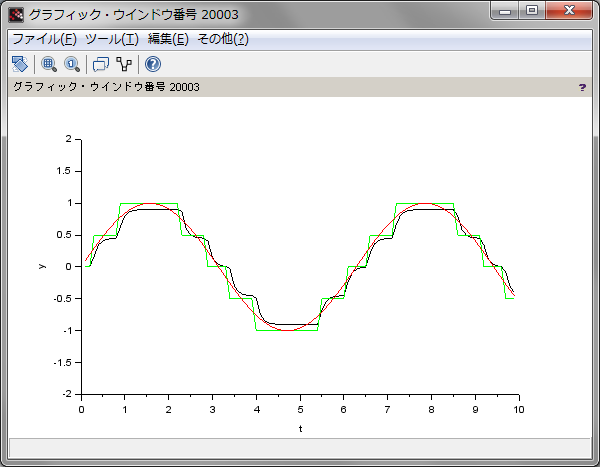Image resolution: width=600 pixels, height=467 pixels.
Task: Click the Scilab icon in title bar
Action: (x=16, y=15)
